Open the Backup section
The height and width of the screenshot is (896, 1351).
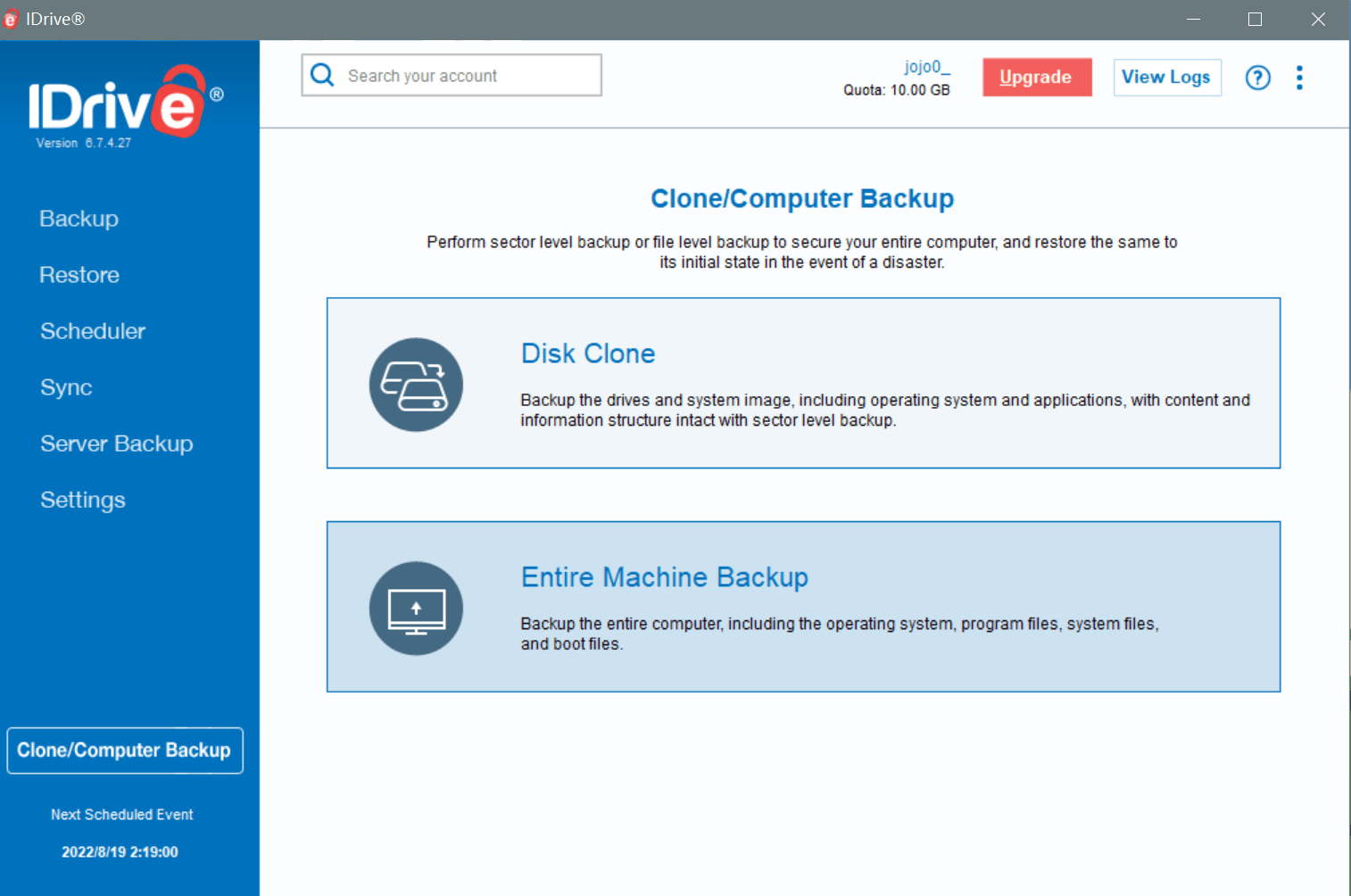click(79, 219)
